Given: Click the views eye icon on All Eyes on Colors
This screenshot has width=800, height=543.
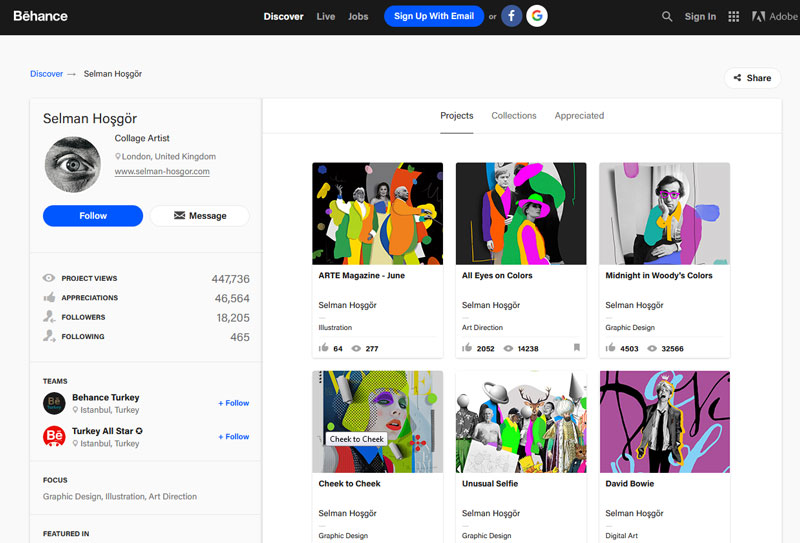Looking at the screenshot, I should pyautogui.click(x=508, y=349).
